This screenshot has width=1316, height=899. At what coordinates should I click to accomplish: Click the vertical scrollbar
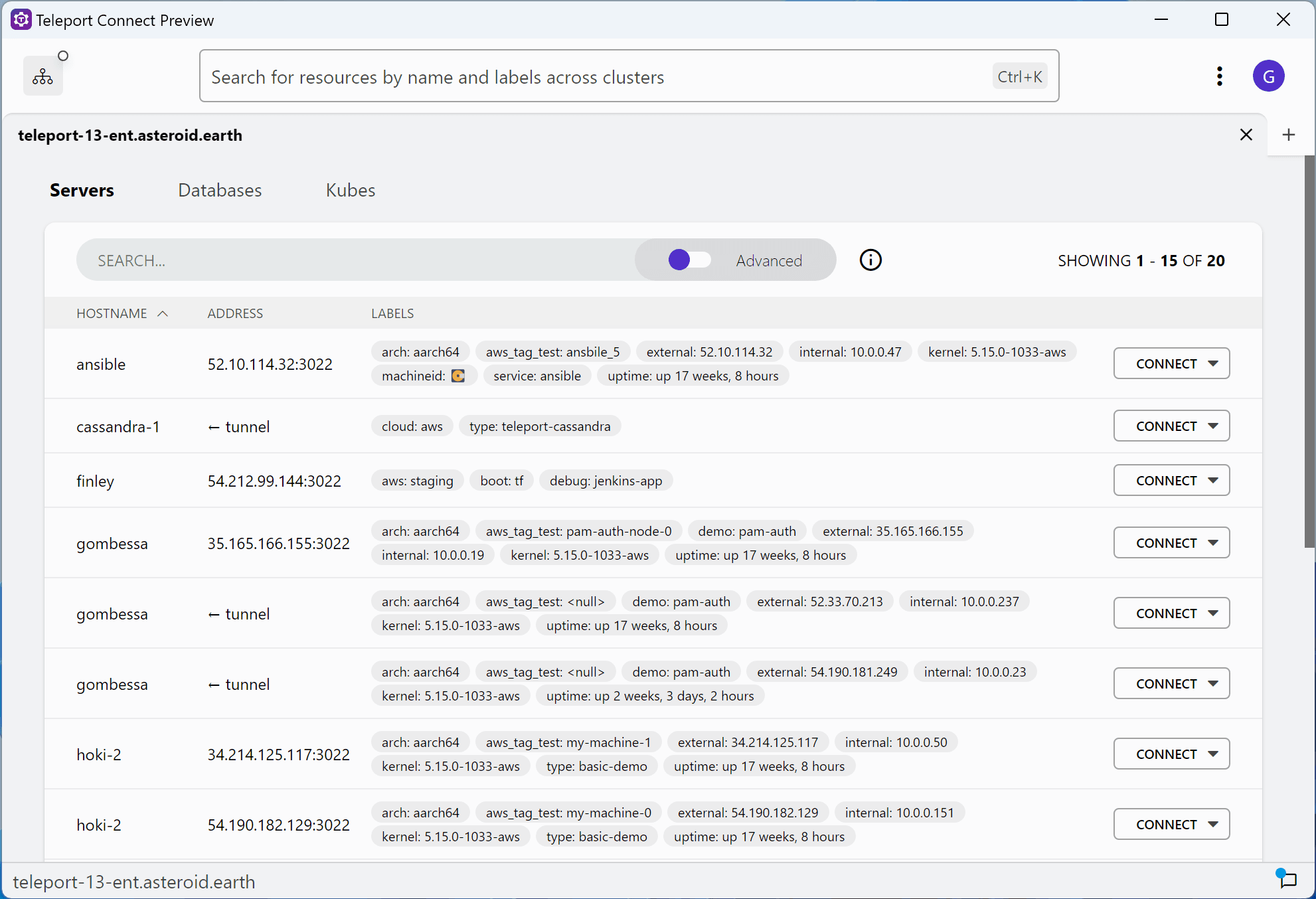(1309, 352)
